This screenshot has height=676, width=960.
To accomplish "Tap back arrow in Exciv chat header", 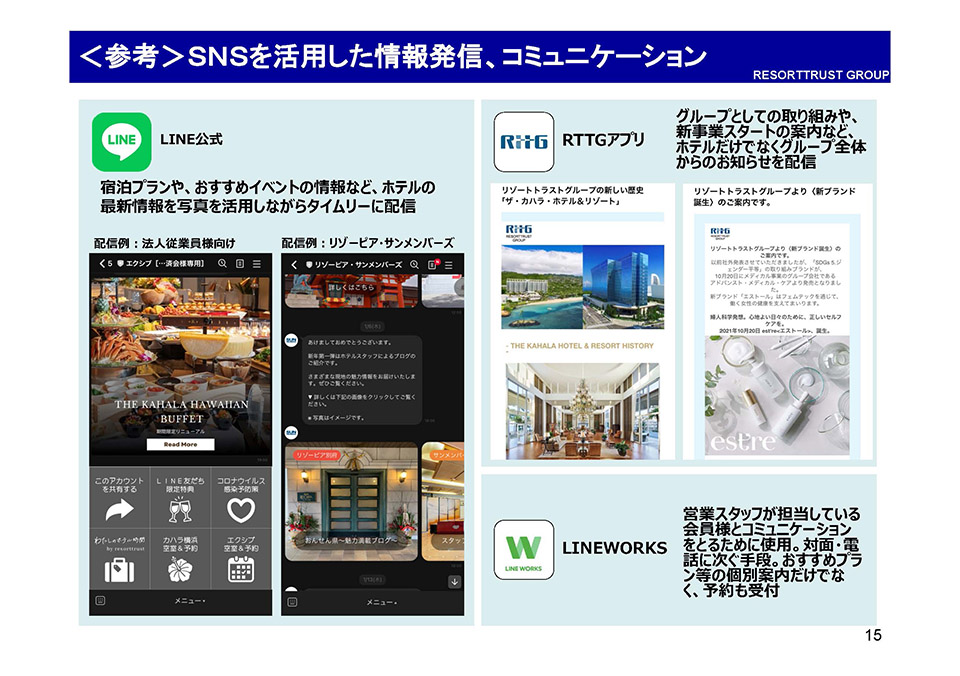I will coord(103,263).
